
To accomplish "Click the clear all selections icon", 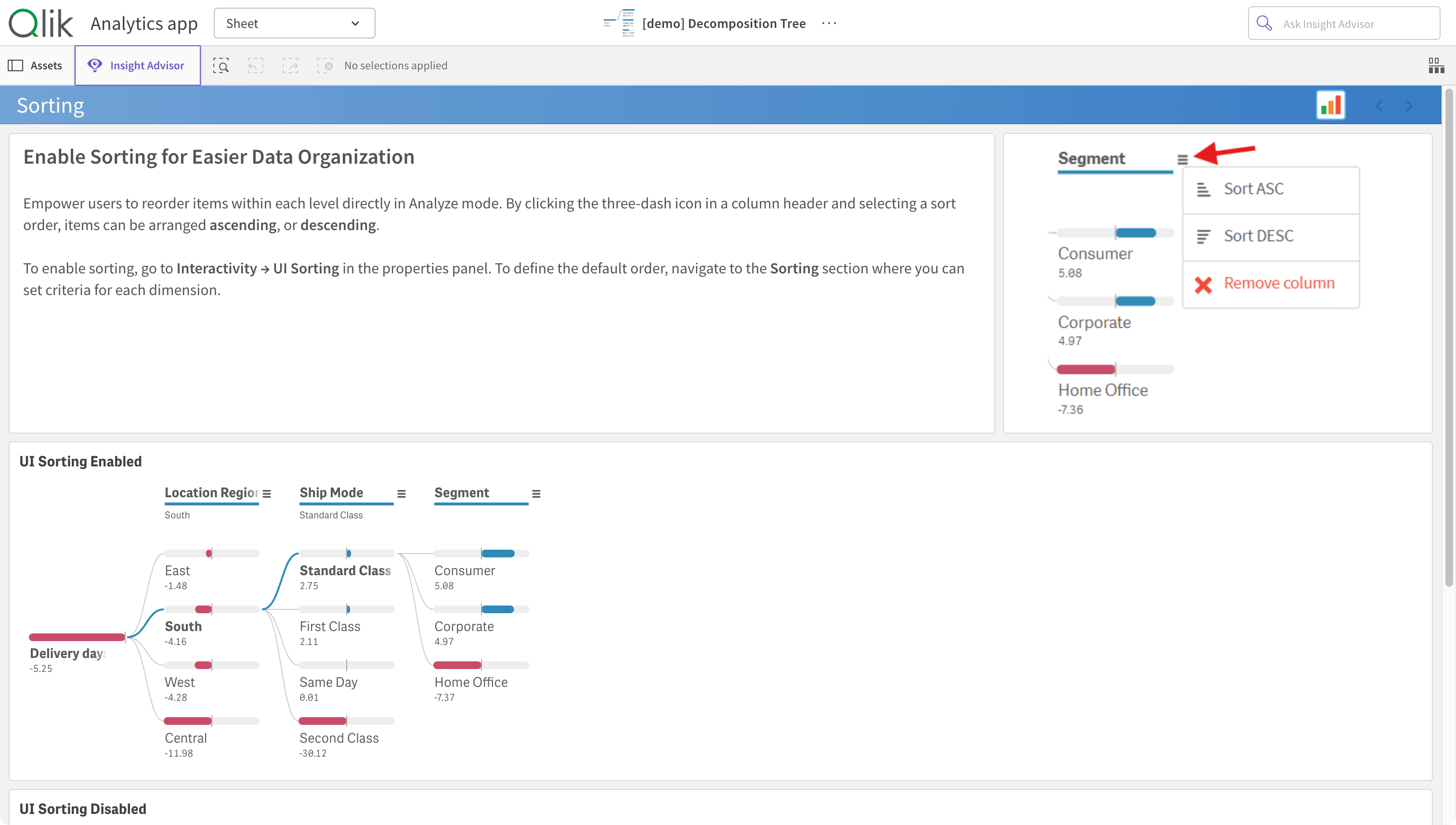I will (x=325, y=66).
